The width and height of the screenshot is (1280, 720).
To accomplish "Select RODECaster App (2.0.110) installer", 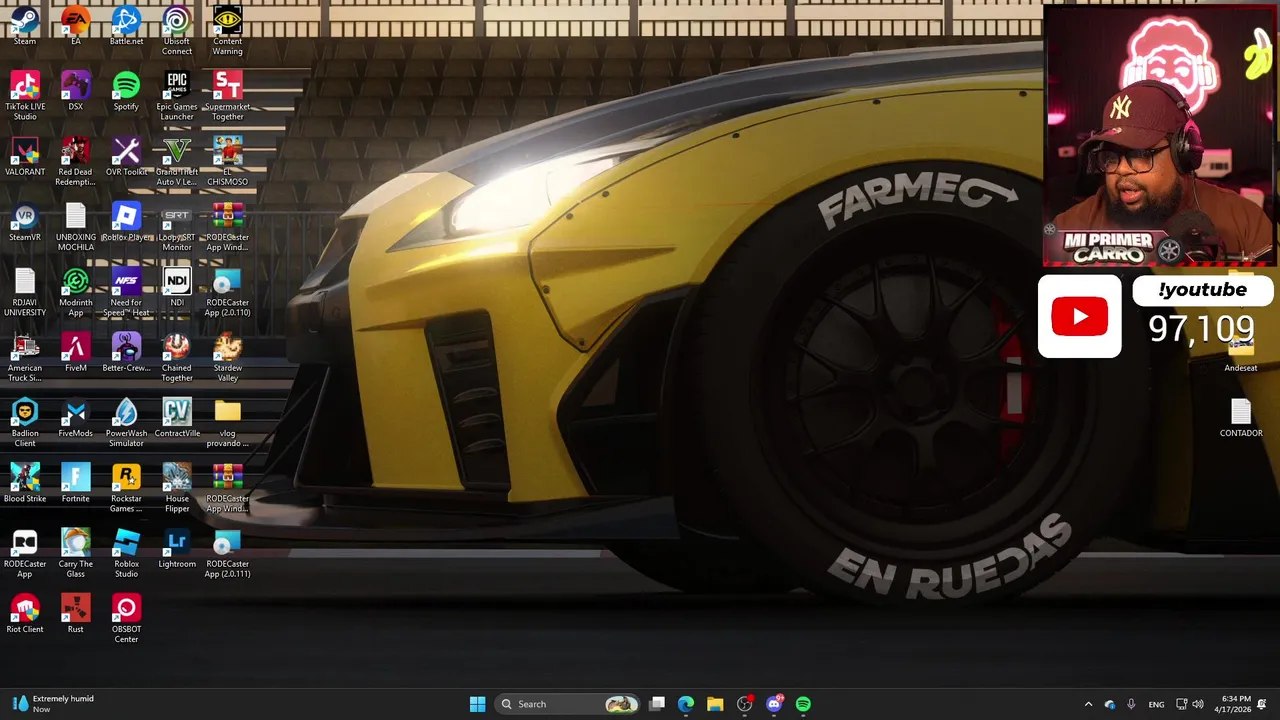I will coord(227,292).
